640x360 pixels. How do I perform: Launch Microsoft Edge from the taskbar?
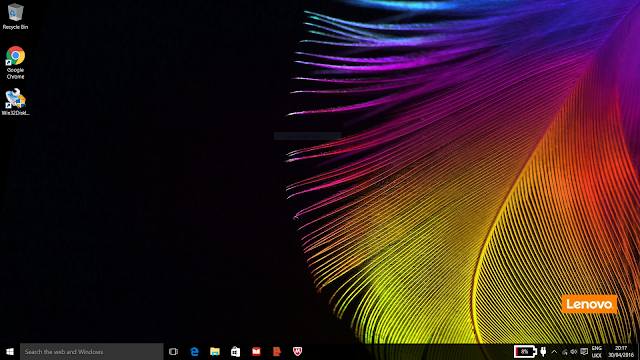(194, 351)
